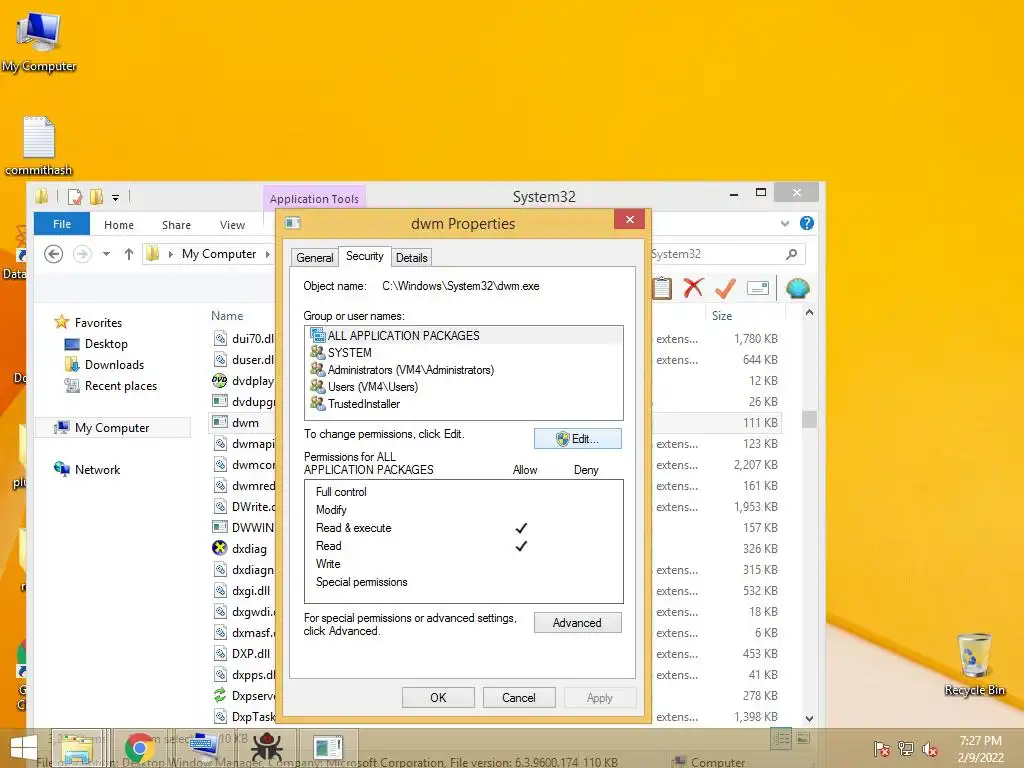This screenshot has height=768, width=1024.
Task: Click the clock in the system tray
Action: coord(980,749)
